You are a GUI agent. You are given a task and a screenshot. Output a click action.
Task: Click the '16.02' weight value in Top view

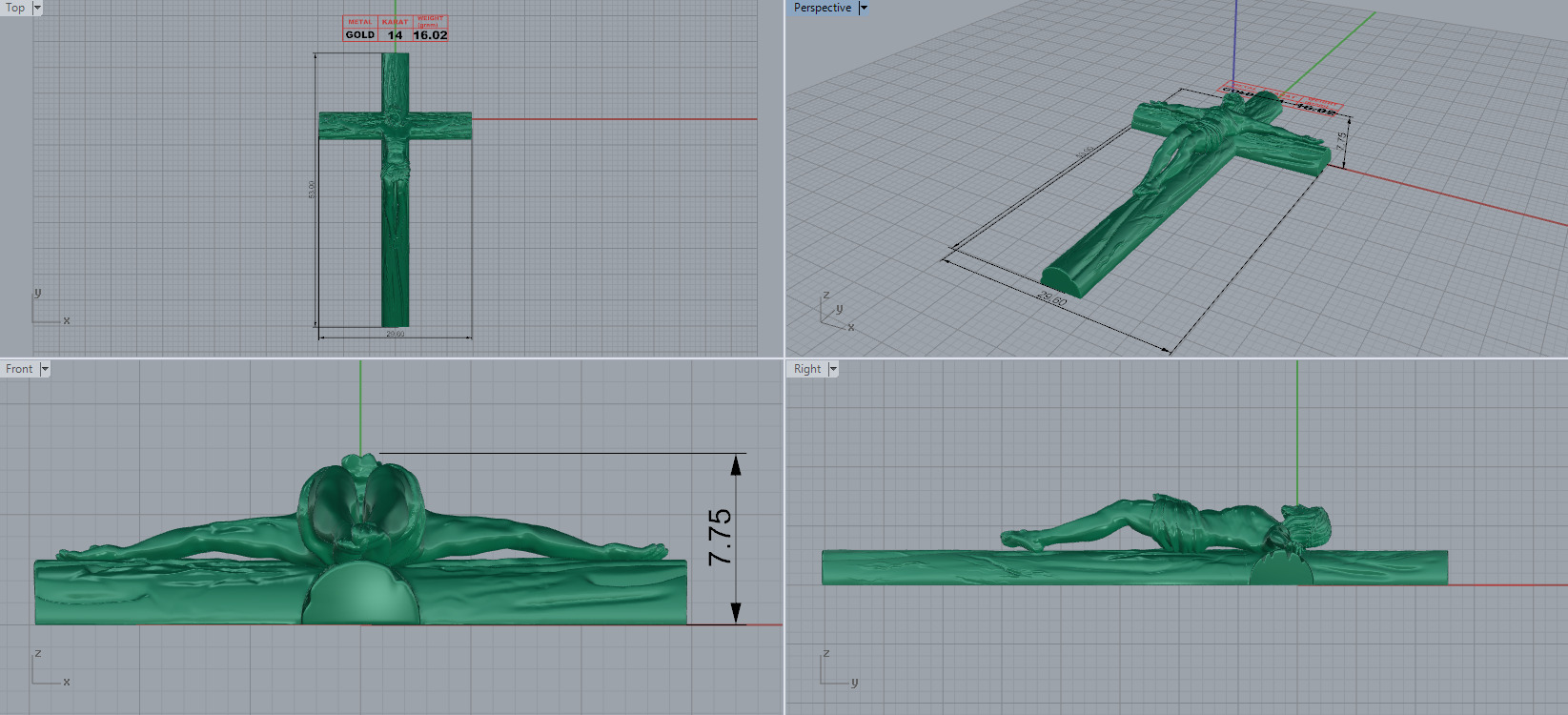(430, 35)
